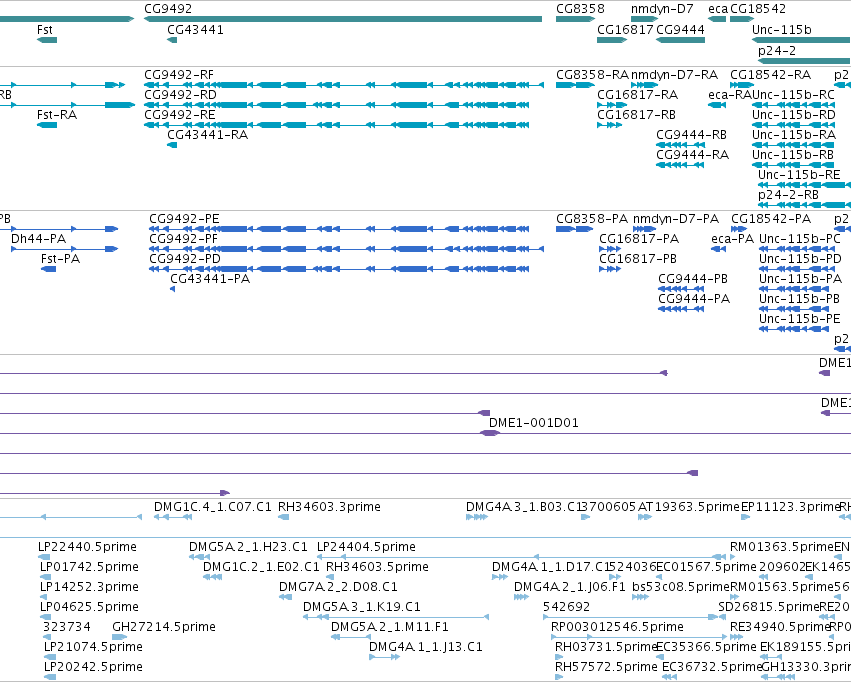Viewport: 851px width, 682px height.
Task: Select the DME1-001D01 feature label
Action: (x=534, y=423)
